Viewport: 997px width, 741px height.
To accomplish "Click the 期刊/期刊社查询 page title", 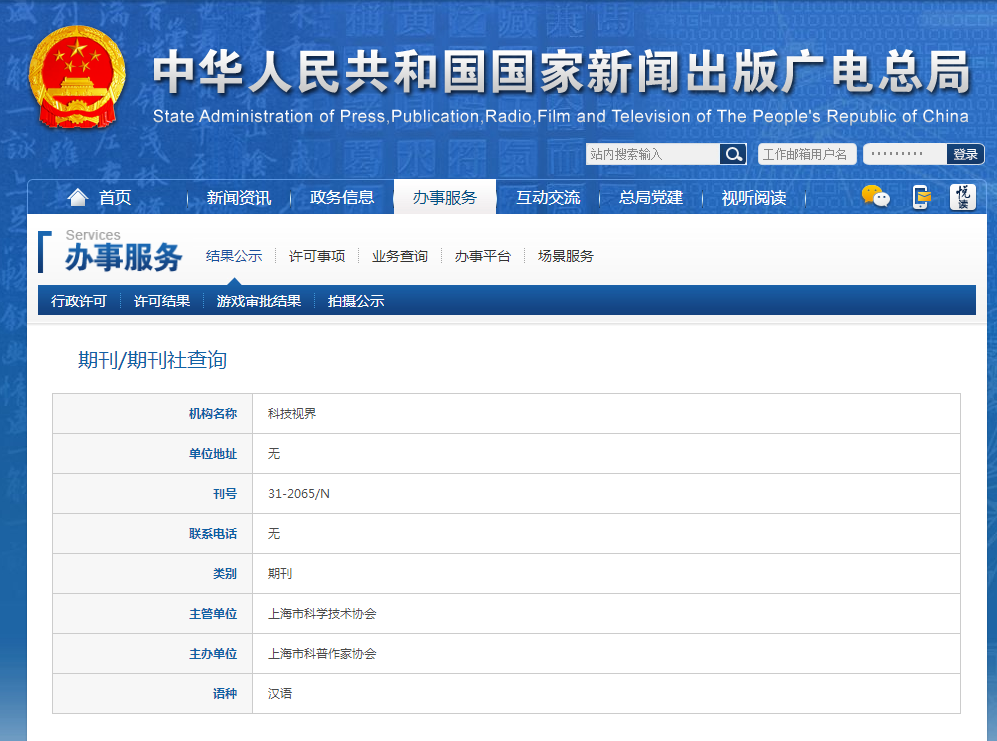I will [153, 360].
